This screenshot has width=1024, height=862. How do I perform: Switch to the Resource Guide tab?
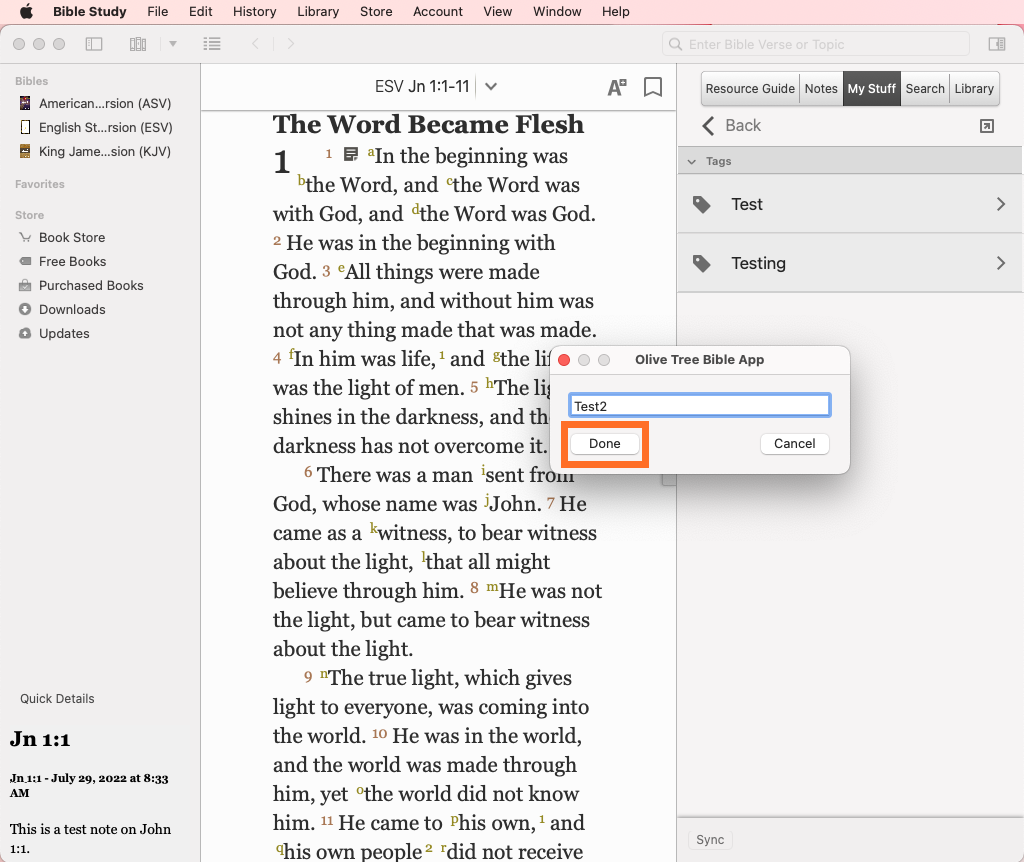click(750, 88)
